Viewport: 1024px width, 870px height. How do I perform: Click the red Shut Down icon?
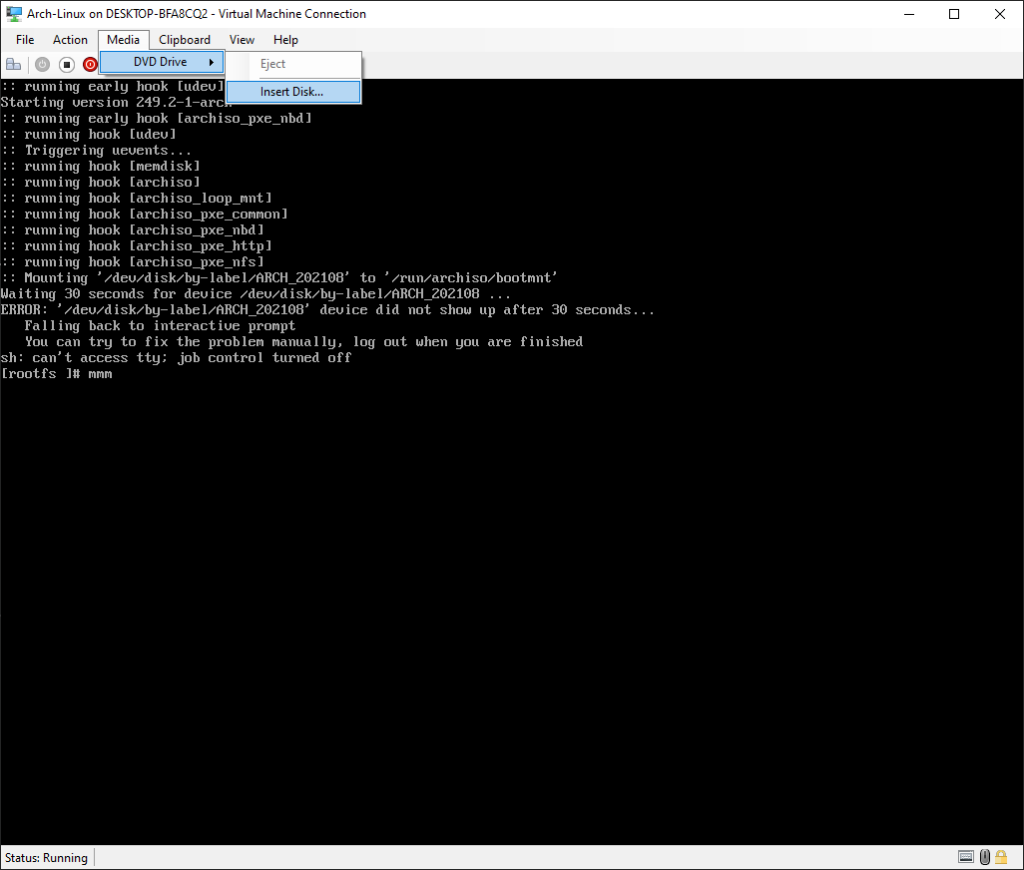point(90,64)
